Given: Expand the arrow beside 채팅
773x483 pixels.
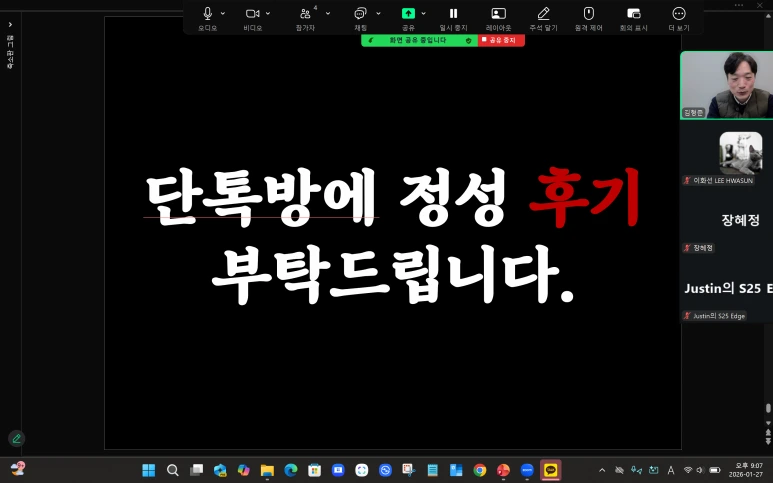Looking at the screenshot, I should point(378,13).
